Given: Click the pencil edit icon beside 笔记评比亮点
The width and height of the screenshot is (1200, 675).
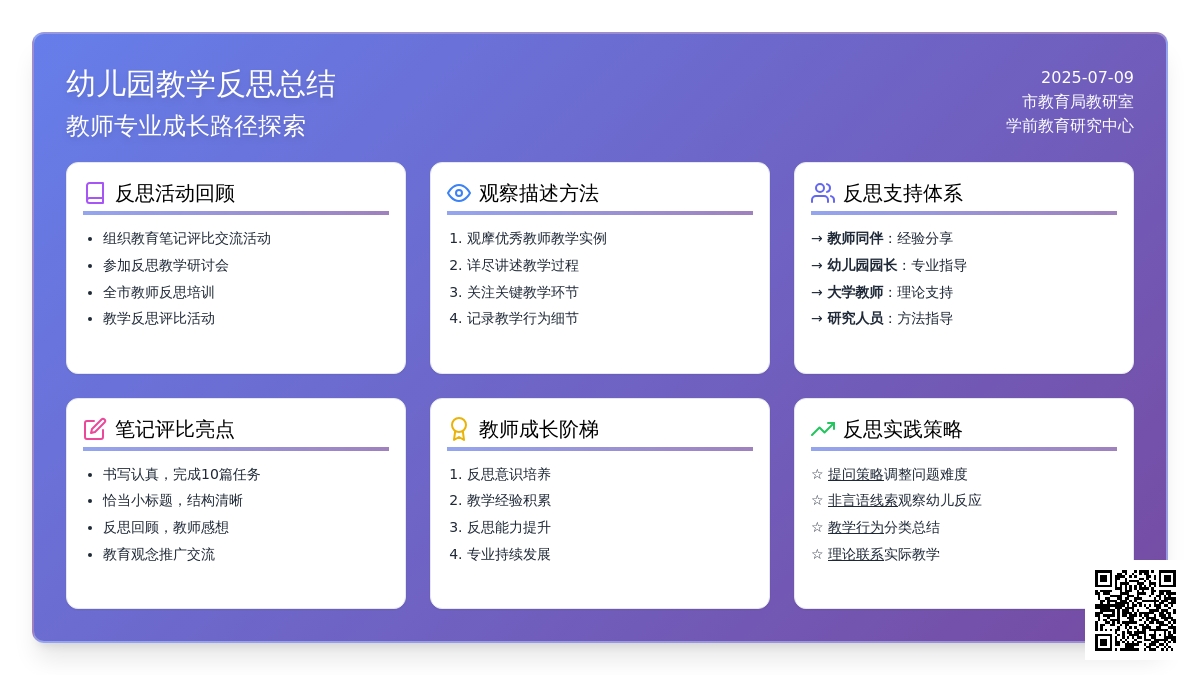Looking at the screenshot, I should pyautogui.click(x=95, y=429).
